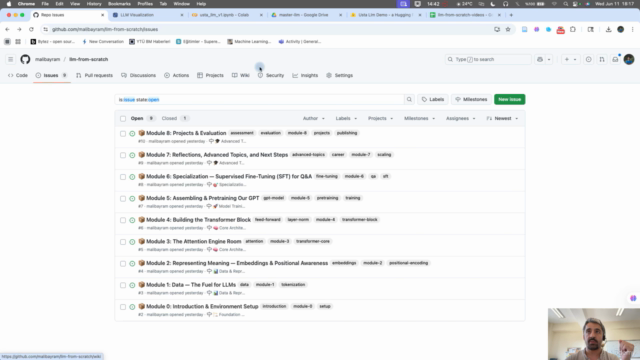Switch to the LLM Visualization browser tab

148,15
